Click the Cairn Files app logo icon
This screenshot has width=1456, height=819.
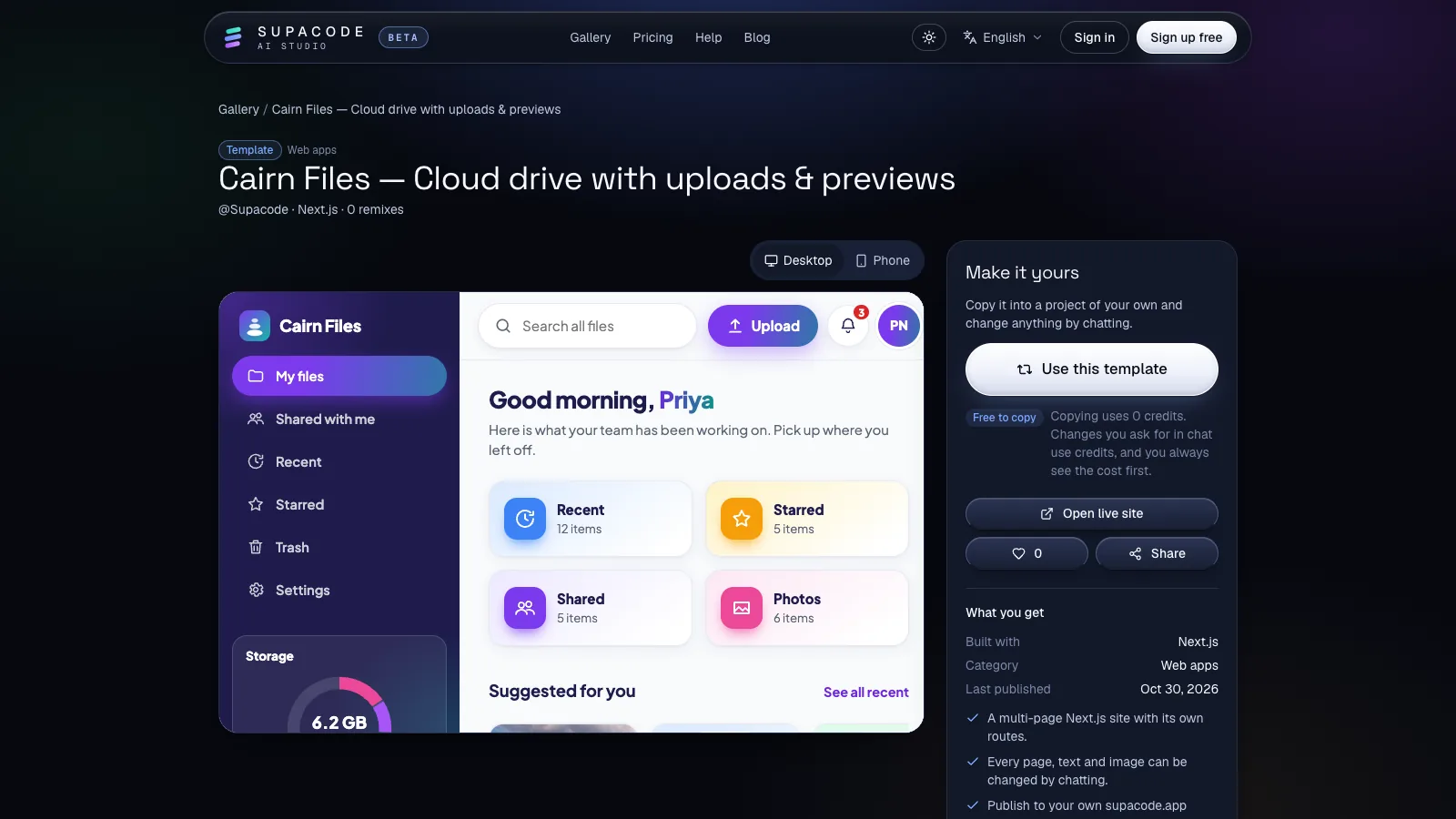pyautogui.click(x=255, y=326)
